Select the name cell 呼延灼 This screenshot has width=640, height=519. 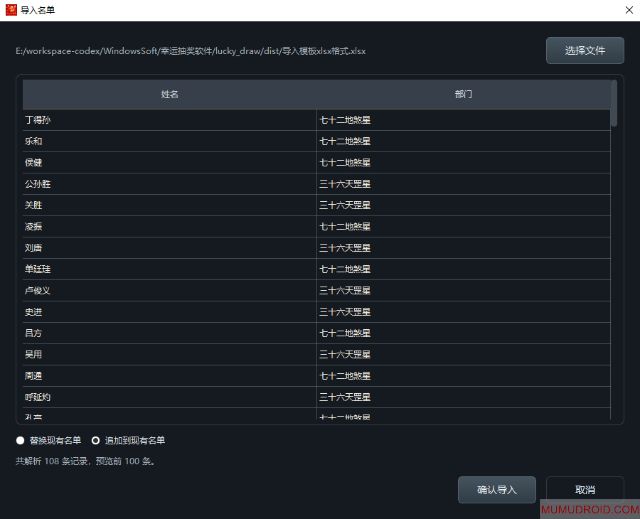click(x=169, y=397)
